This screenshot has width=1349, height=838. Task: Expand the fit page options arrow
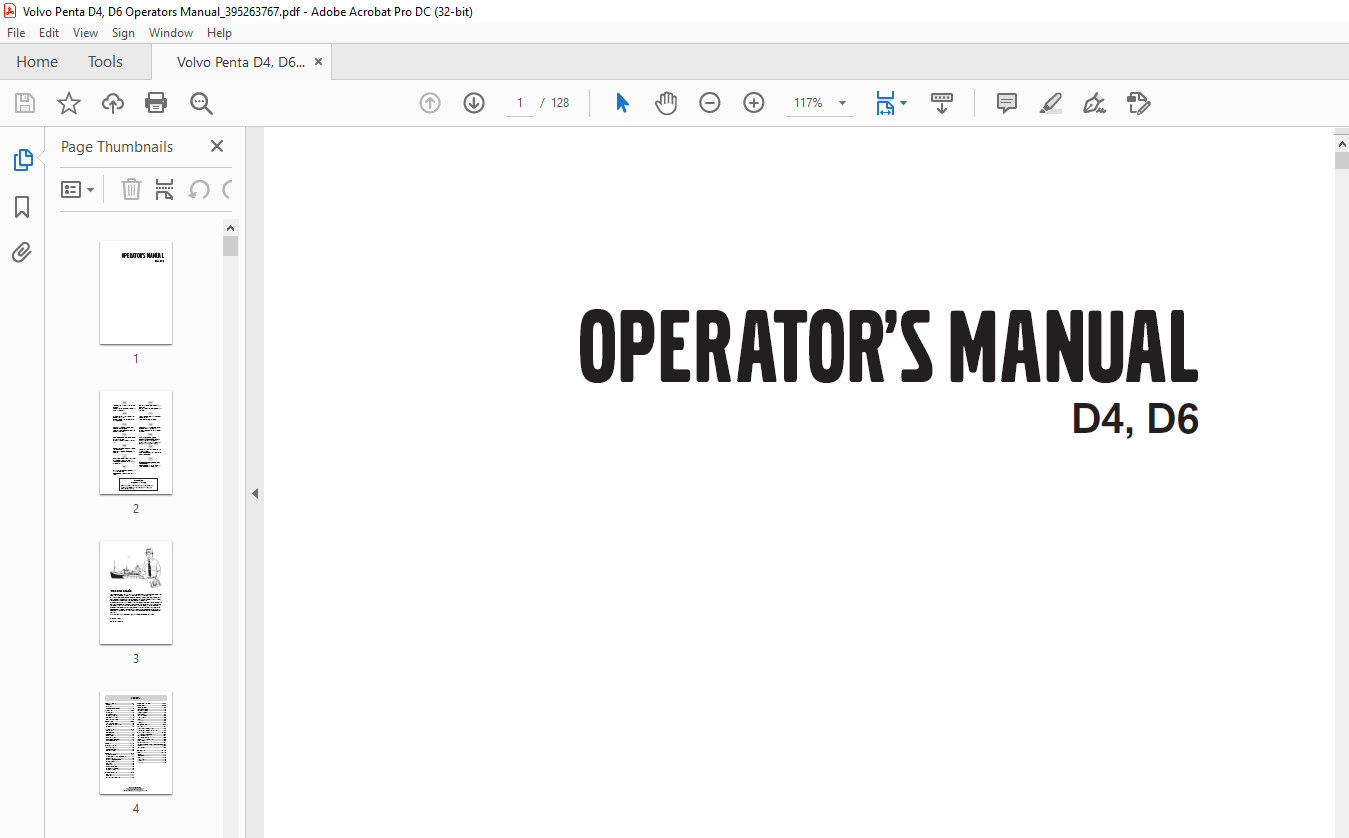click(x=904, y=103)
